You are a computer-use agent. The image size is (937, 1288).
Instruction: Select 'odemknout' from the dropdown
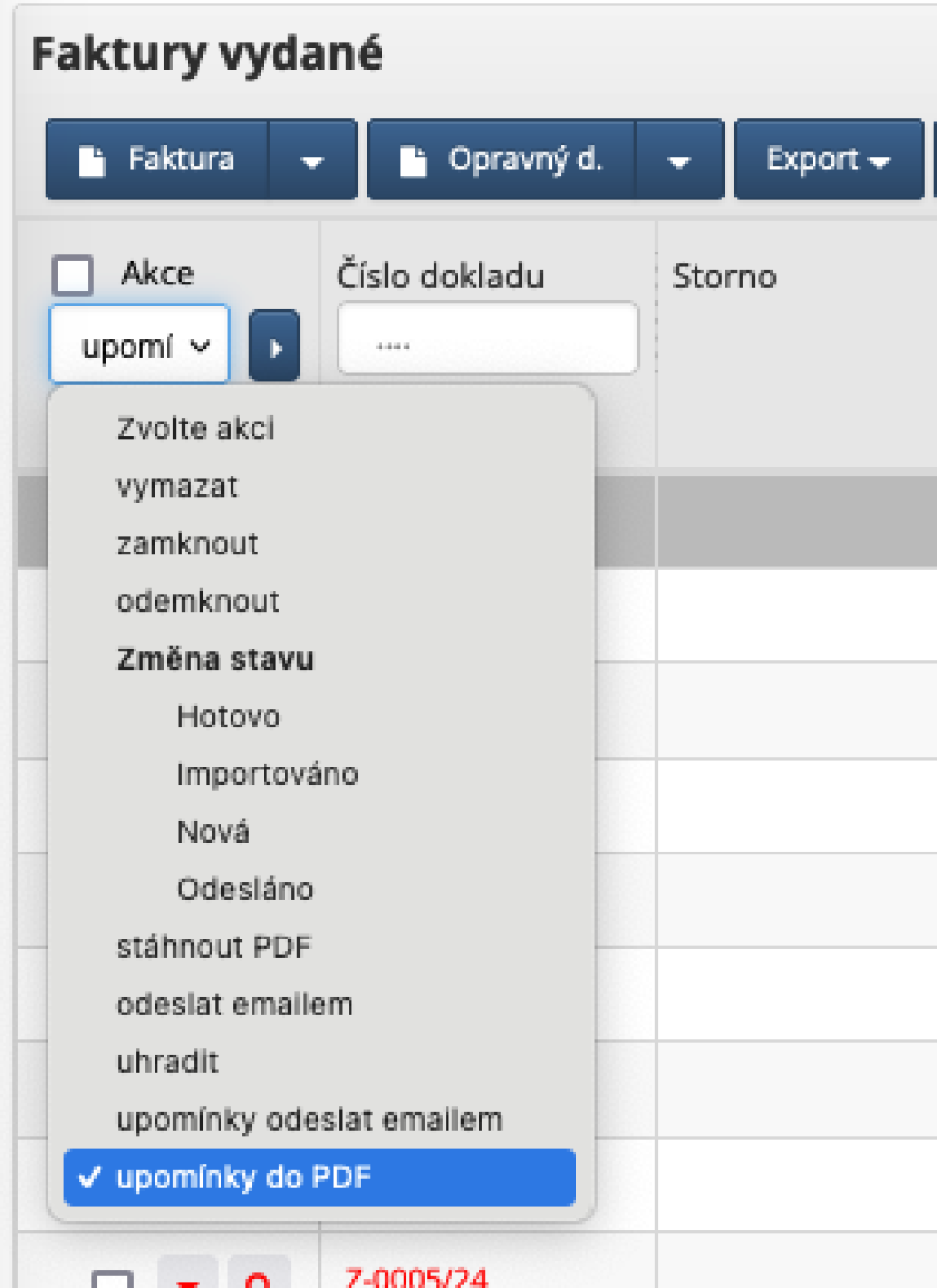tap(198, 601)
